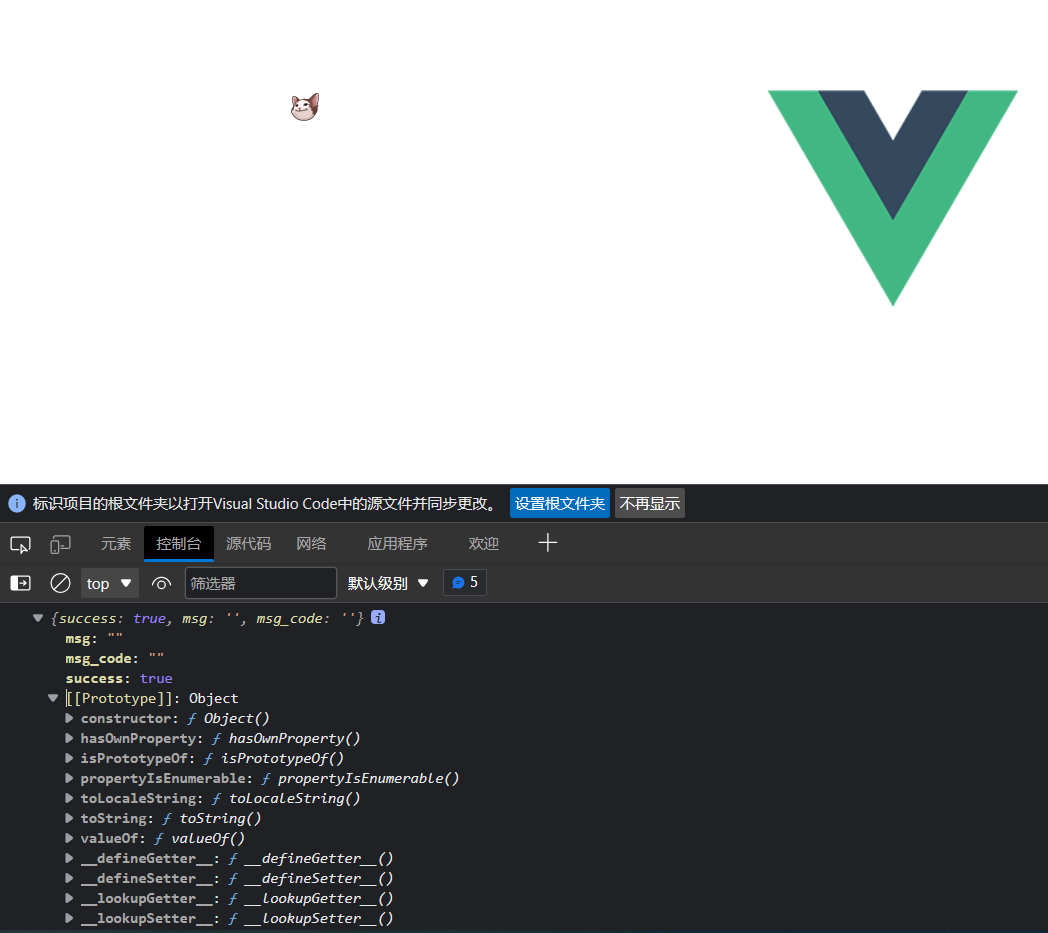Expand the __lookupGetter__ entry
1048x933 pixels.
[69, 898]
